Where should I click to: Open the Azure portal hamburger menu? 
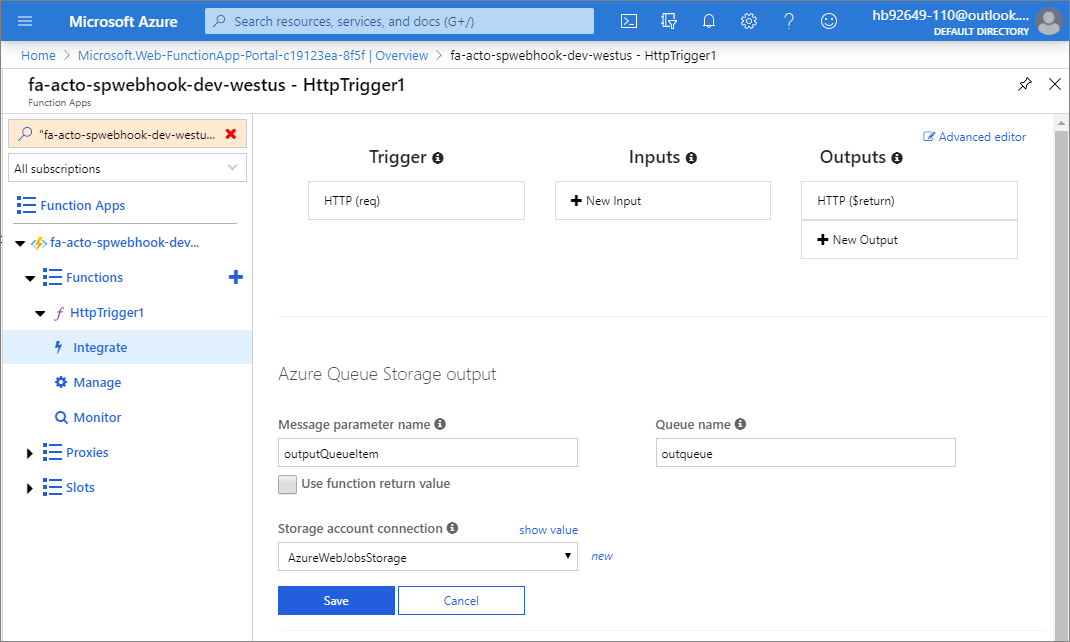[x=25, y=21]
